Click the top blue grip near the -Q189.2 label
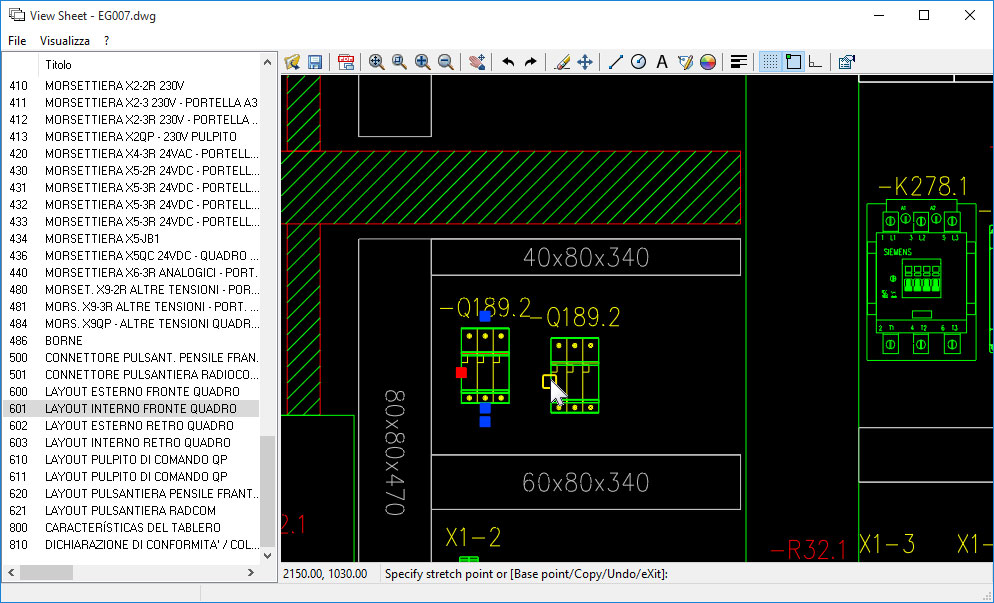 point(485,316)
